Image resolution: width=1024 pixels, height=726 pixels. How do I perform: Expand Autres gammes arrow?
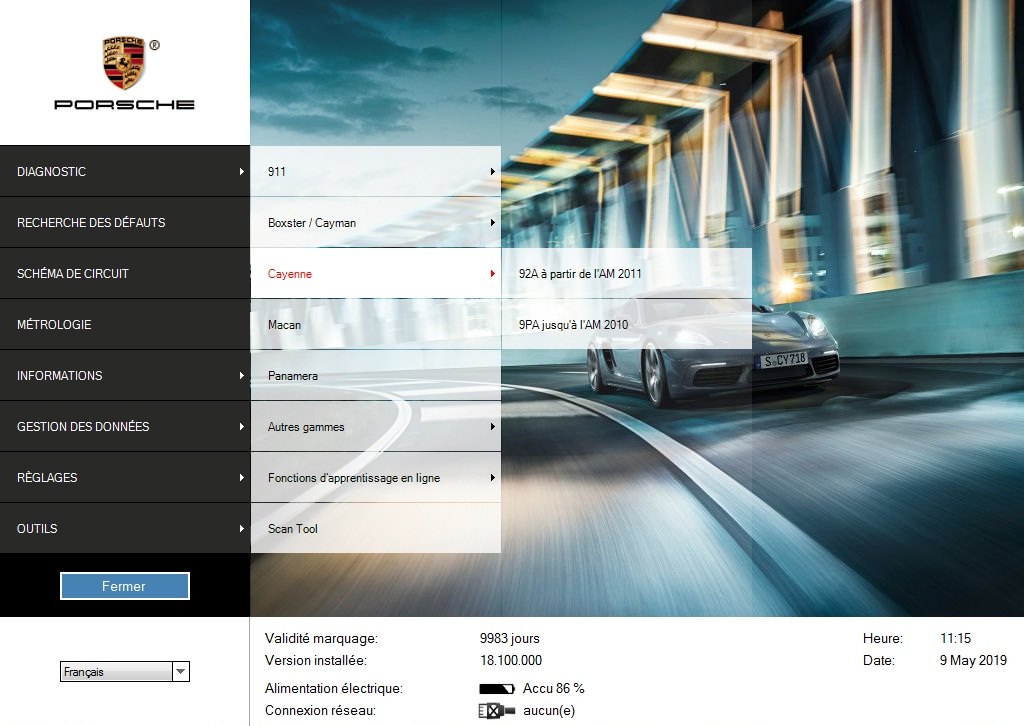pos(492,426)
